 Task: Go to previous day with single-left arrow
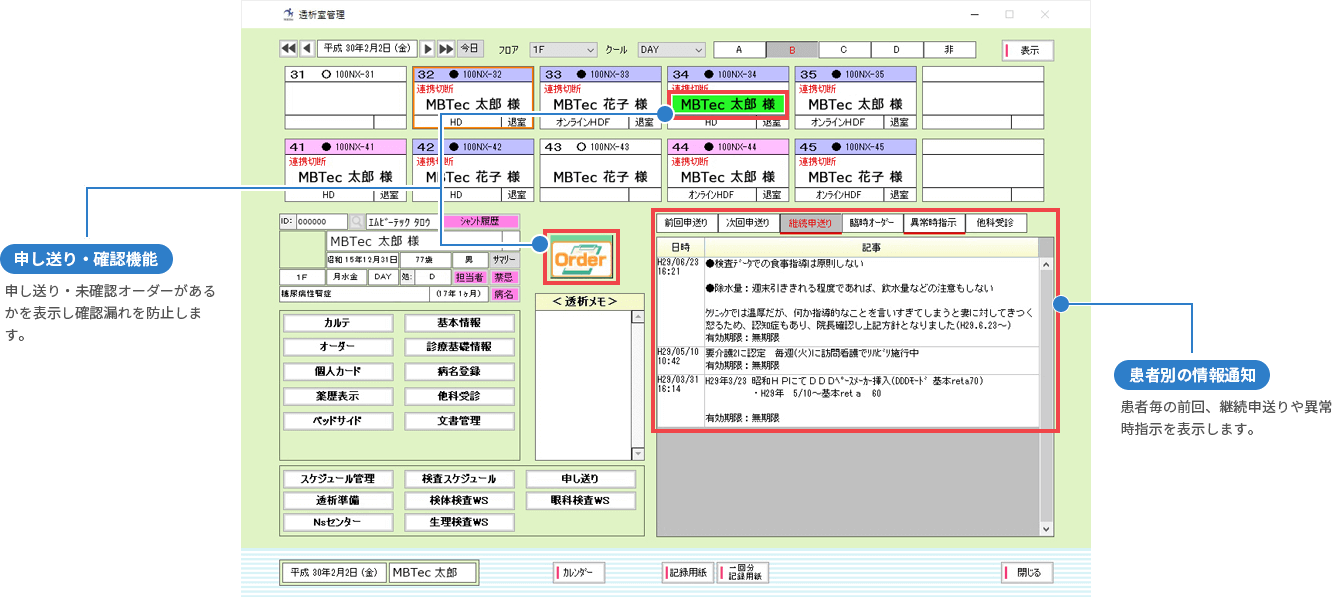pyautogui.click(x=307, y=49)
